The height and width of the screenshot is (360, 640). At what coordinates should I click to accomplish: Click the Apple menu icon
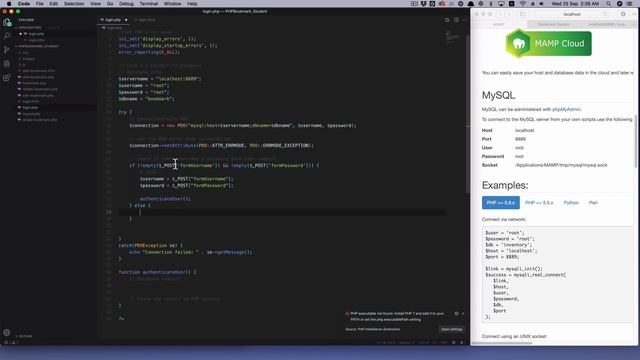pos(9,4)
